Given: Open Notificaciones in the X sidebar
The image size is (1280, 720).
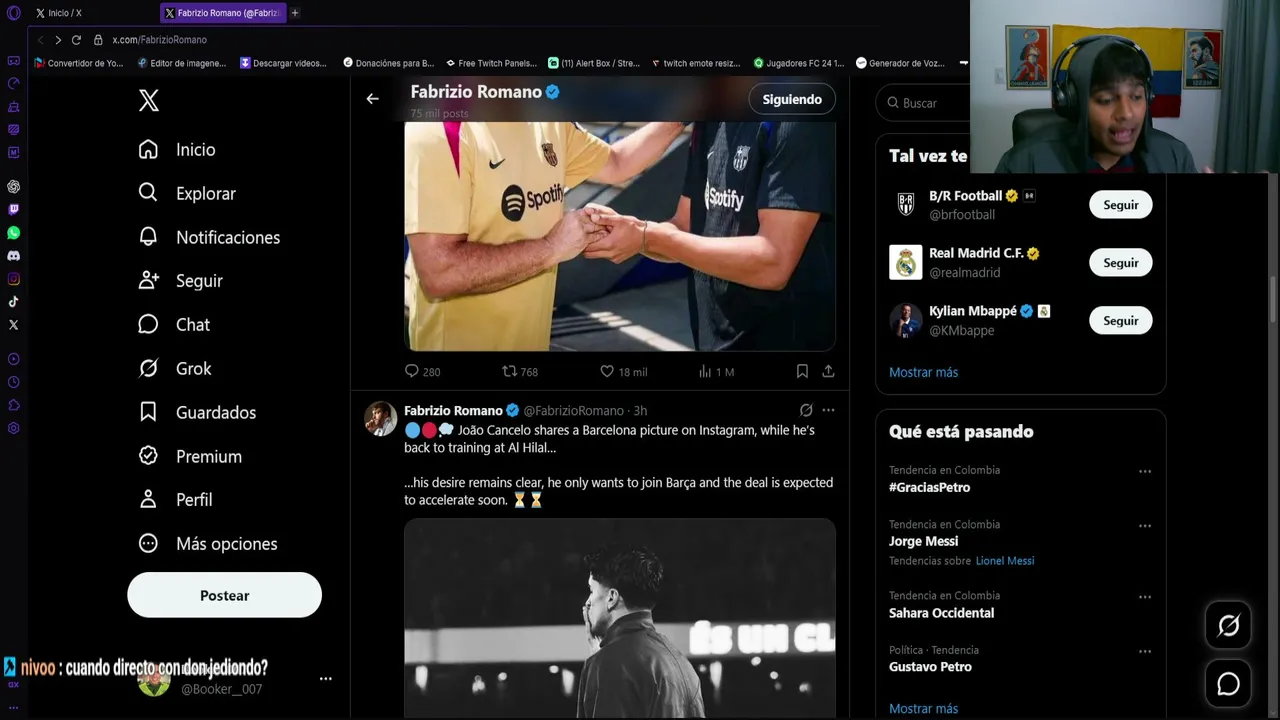Looking at the screenshot, I should click(209, 237).
